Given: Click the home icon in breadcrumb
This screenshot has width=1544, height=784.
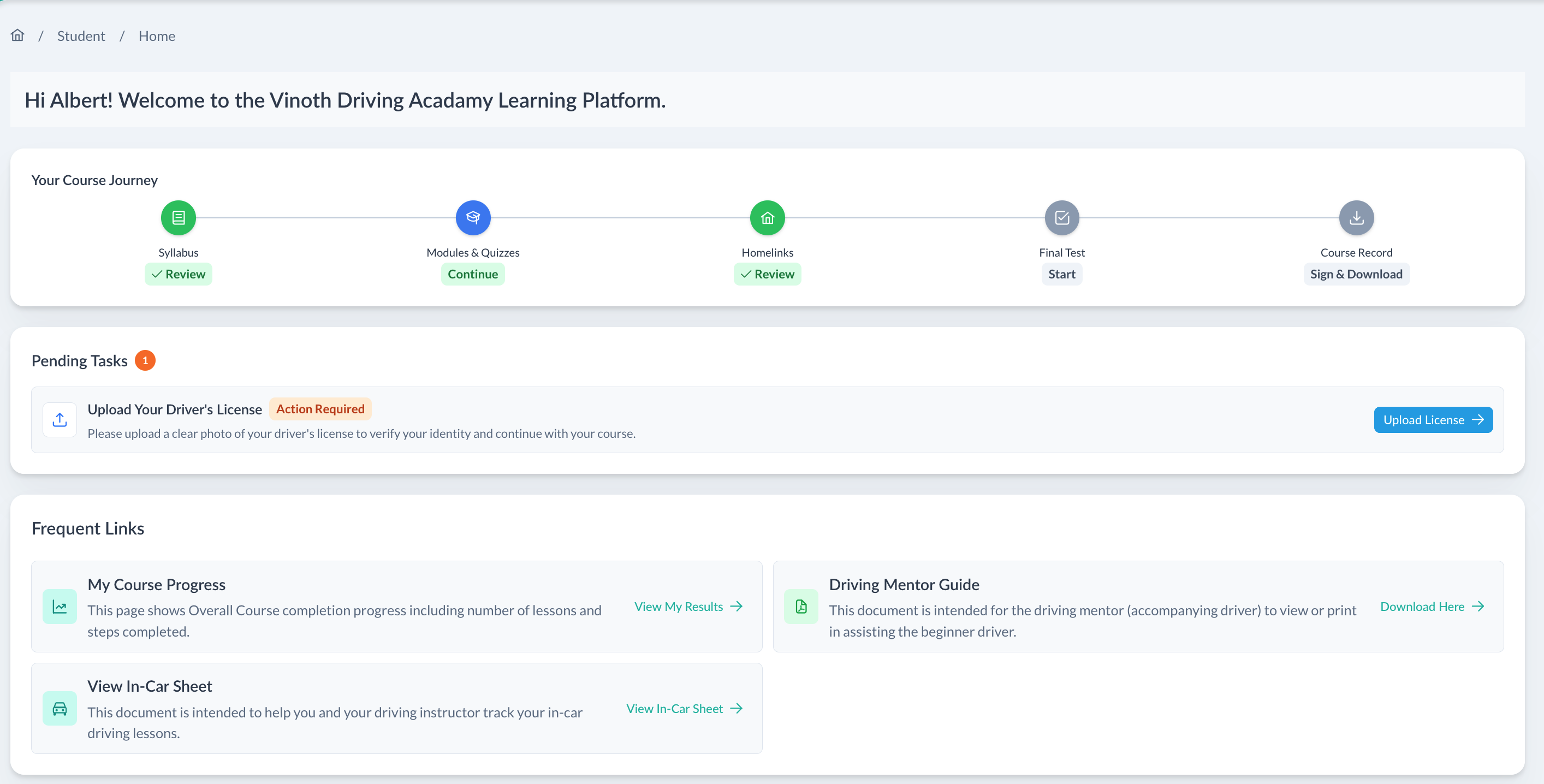Looking at the screenshot, I should point(17,35).
